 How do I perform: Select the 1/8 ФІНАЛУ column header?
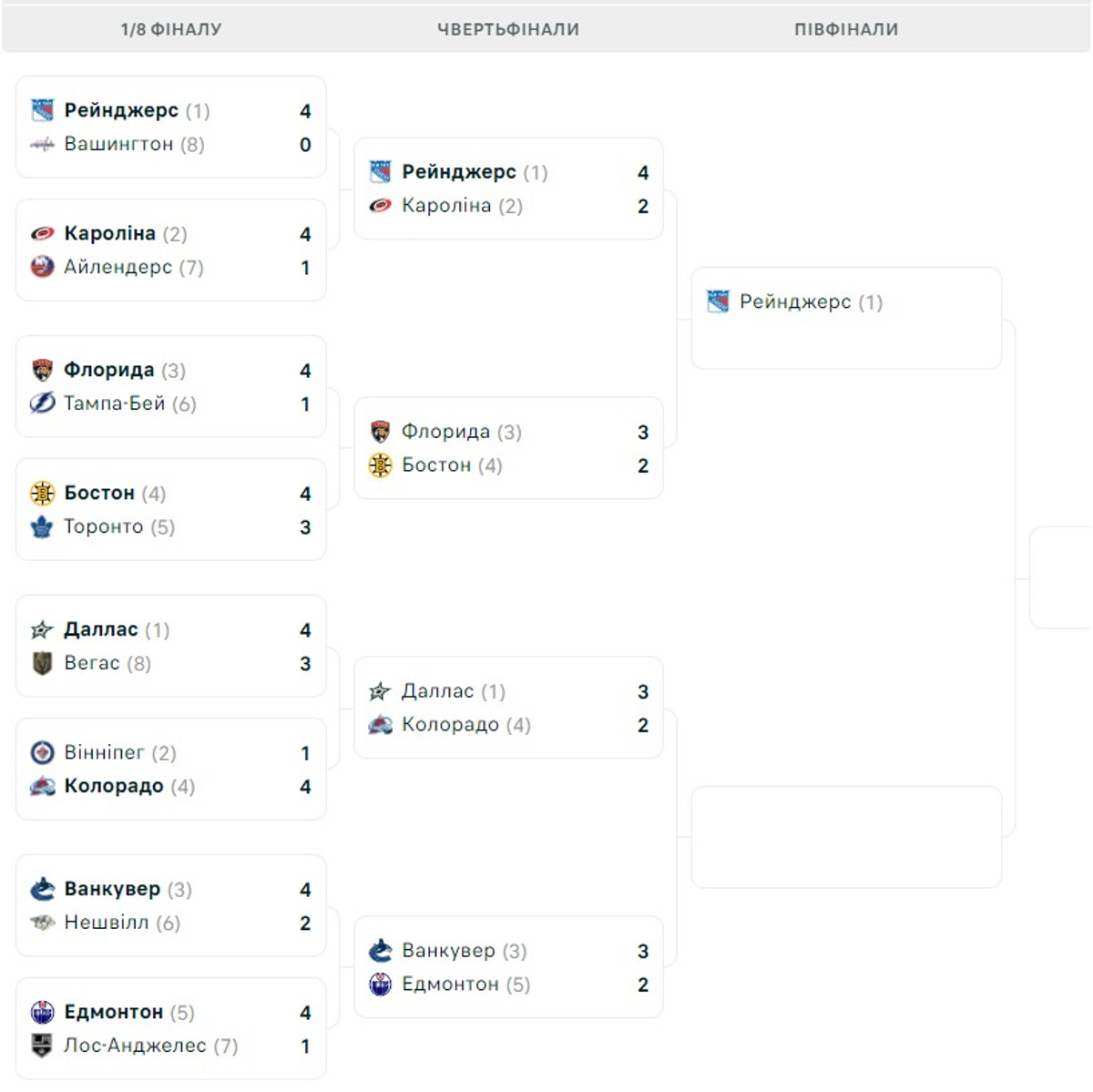click(171, 29)
